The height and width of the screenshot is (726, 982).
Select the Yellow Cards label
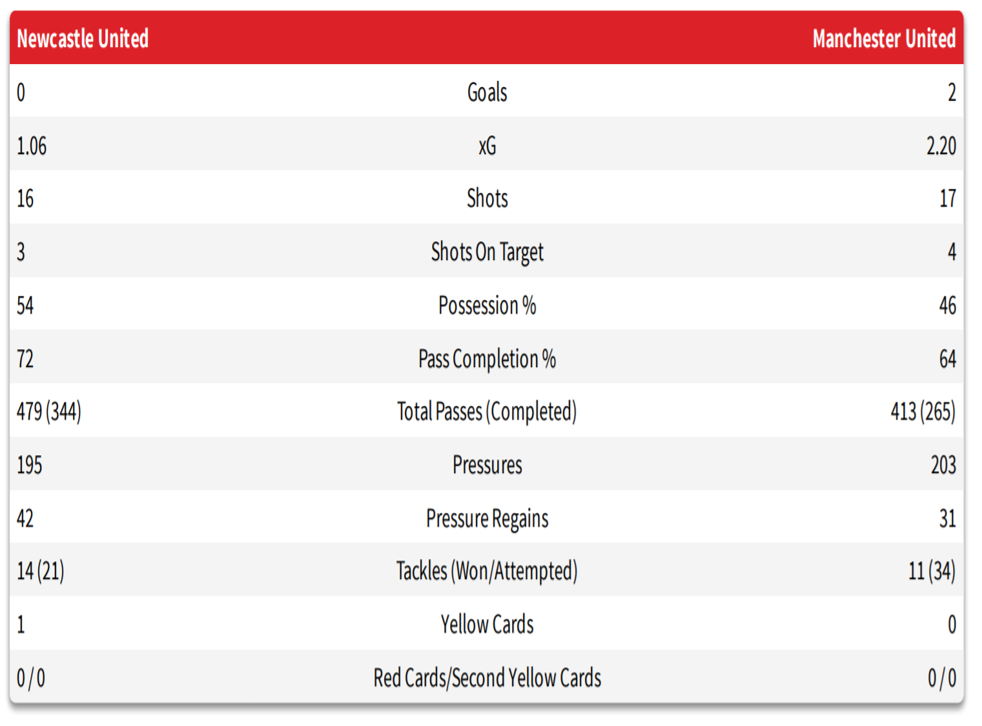(x=487, y=625)
